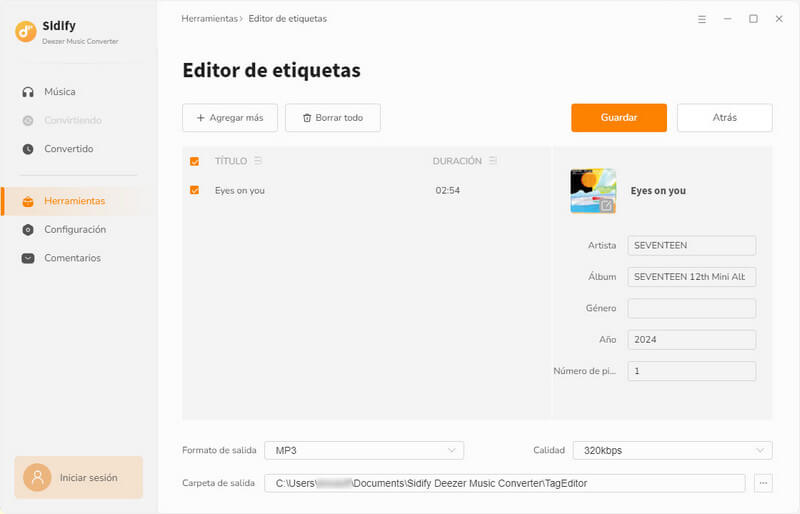Click the edit cover art icon
The width and height of the screenshot is (800, 514).
[x=606, y=205]
